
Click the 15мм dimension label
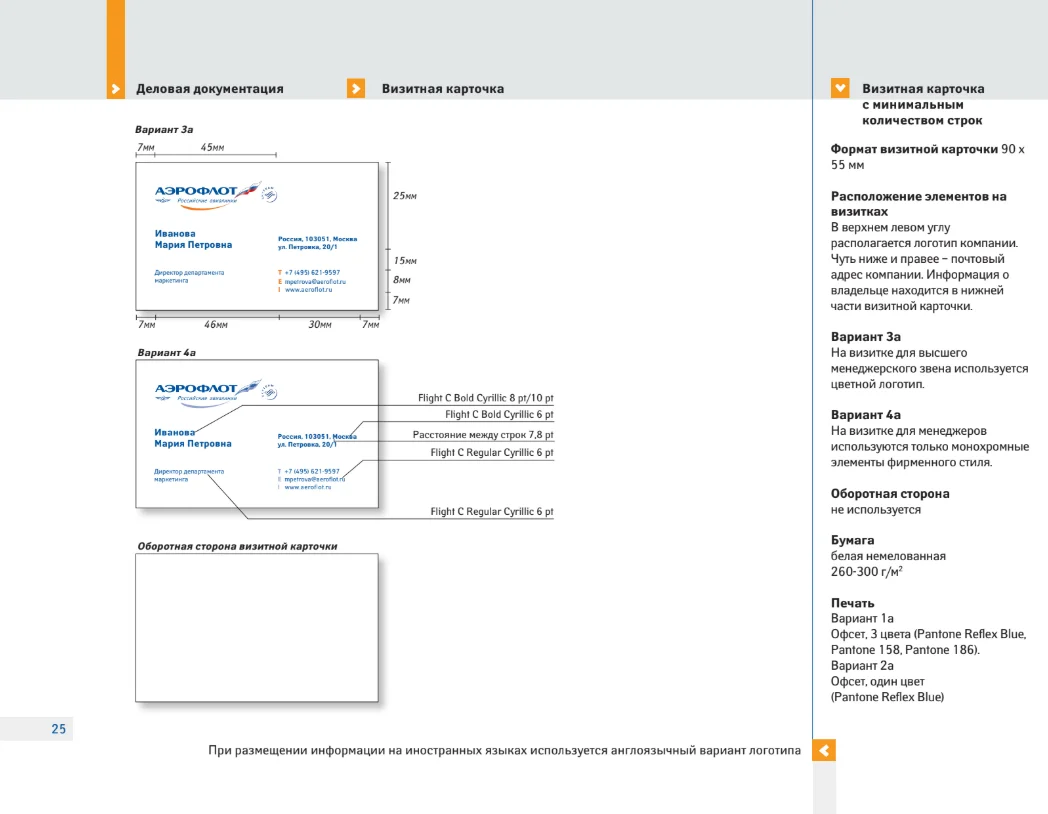pos(404,261)
